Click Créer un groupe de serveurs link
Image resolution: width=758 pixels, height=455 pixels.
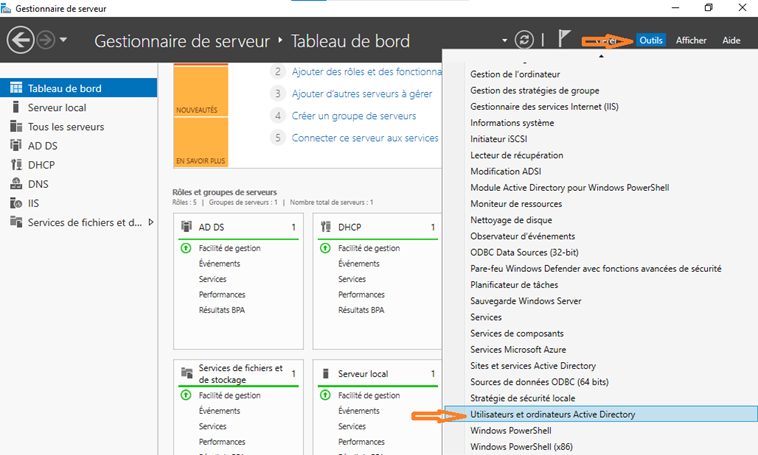coord(354,116)
